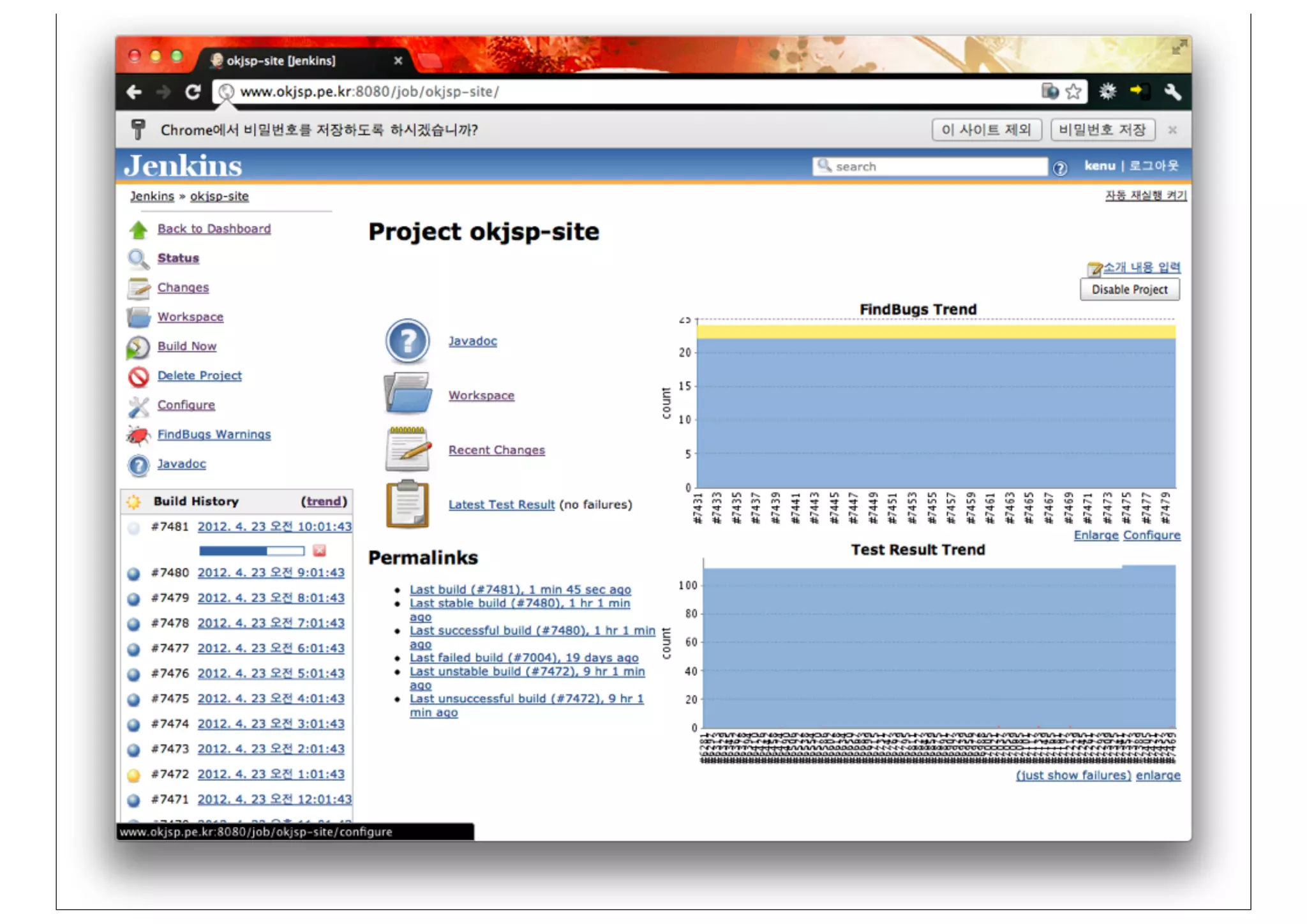Open the large Workspace folder icon
The image size is (1307, 924).
point(408,394)
